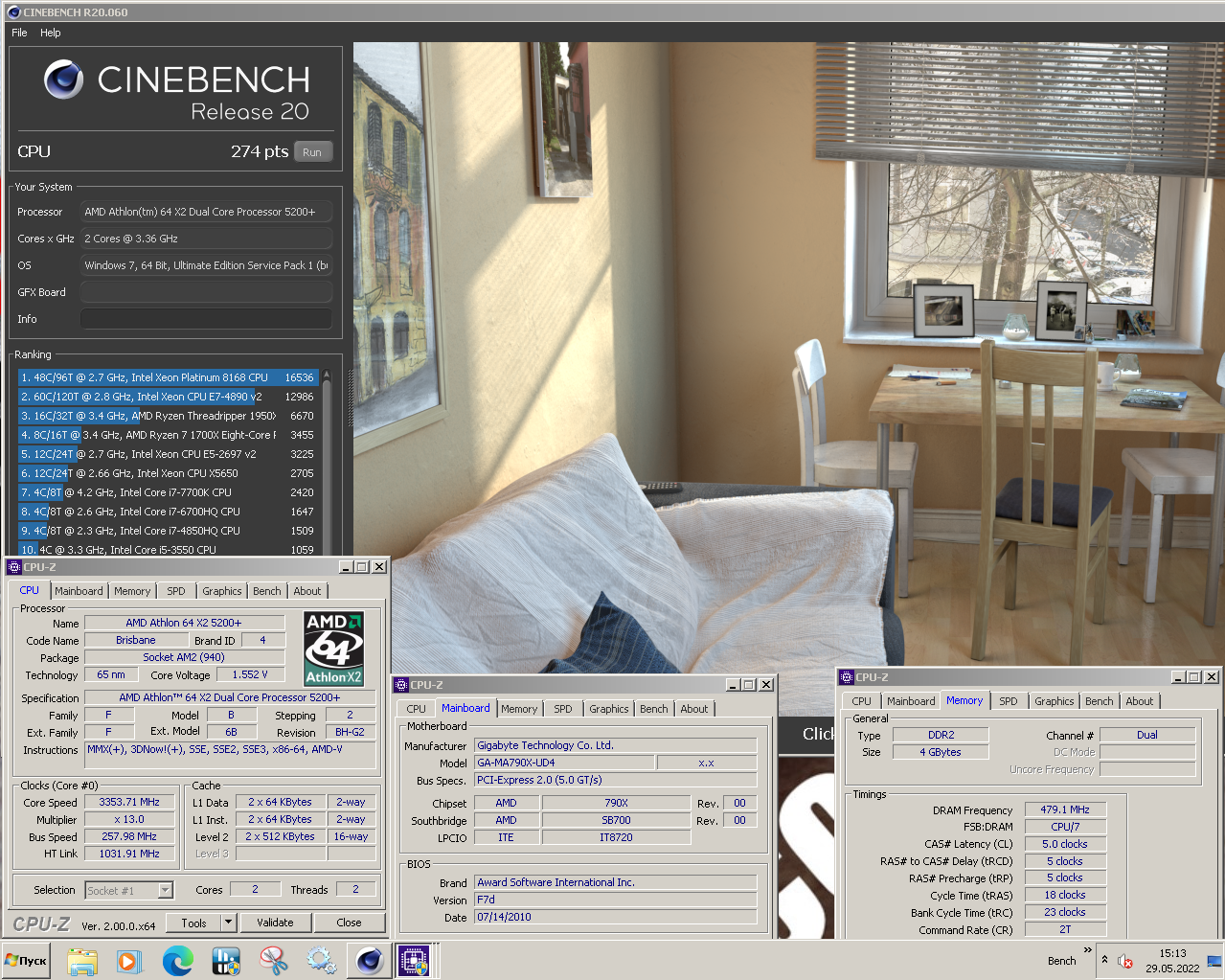Image resolution: width=1225 pixels, height=980 pixels.
Task: Select ranking row Intel Xeon Platinum 8168
Action: point(167,377)
